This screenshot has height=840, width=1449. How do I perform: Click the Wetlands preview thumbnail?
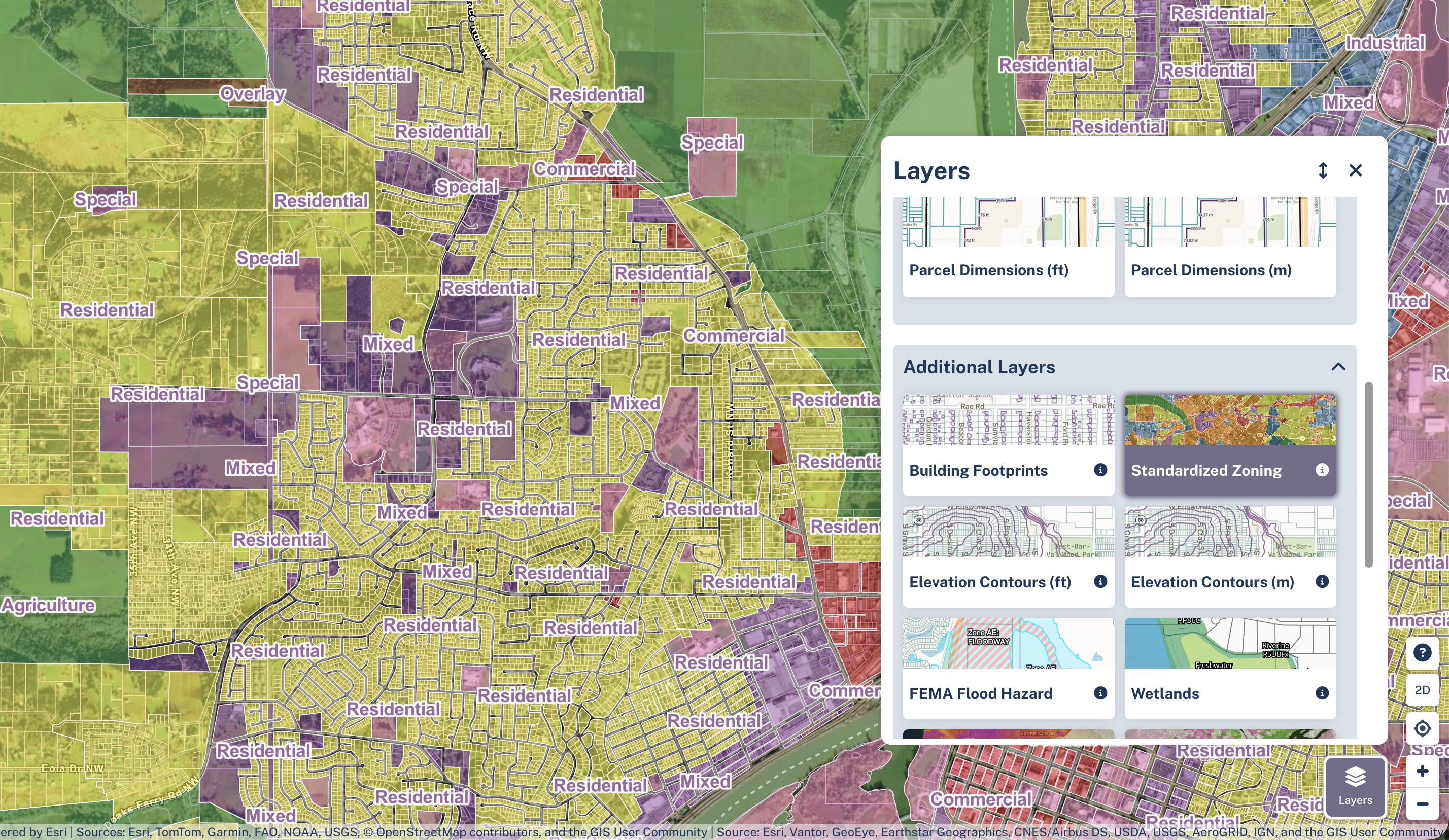click(x=1230, y=643)
